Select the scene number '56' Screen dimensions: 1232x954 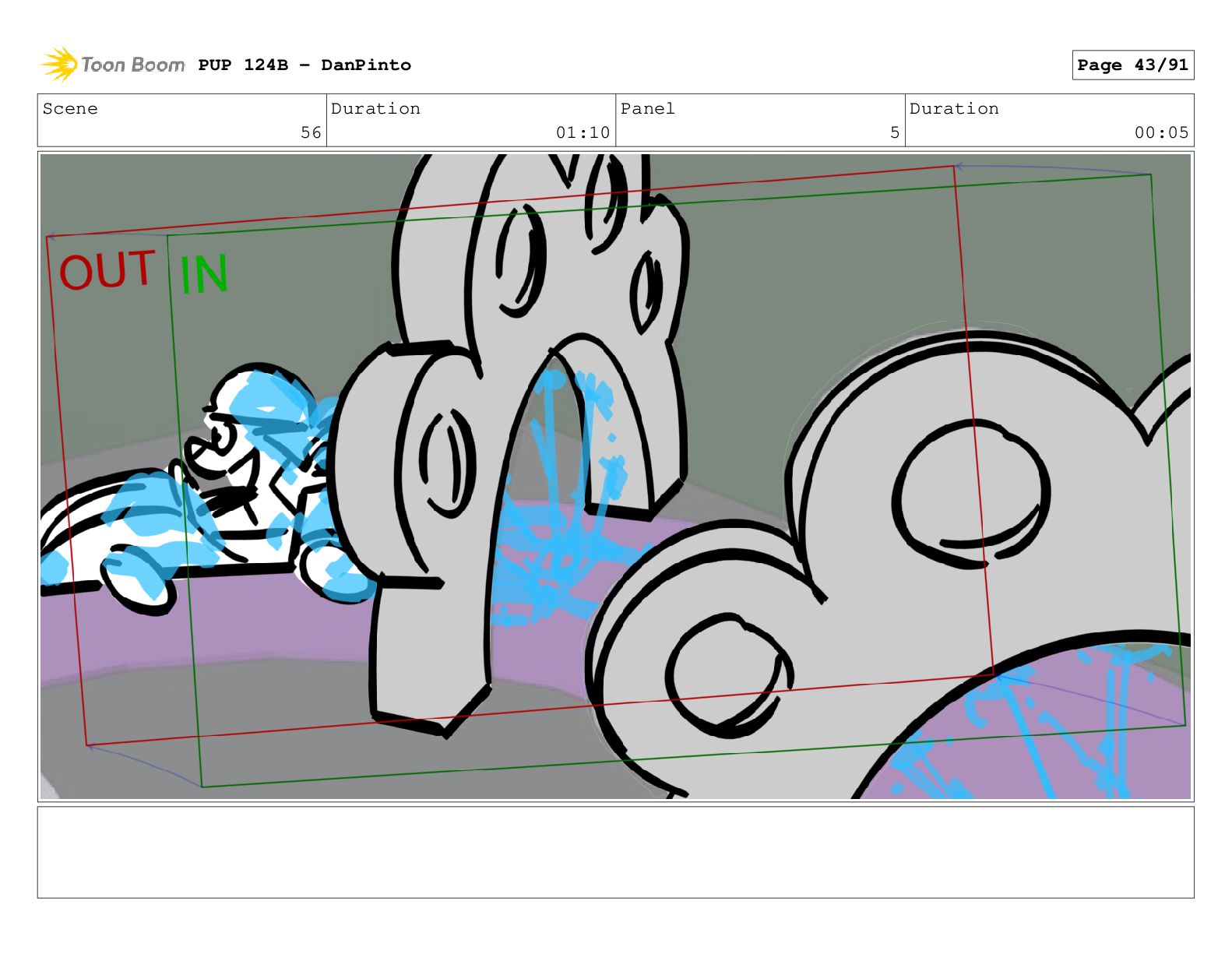tap(311, 132)
